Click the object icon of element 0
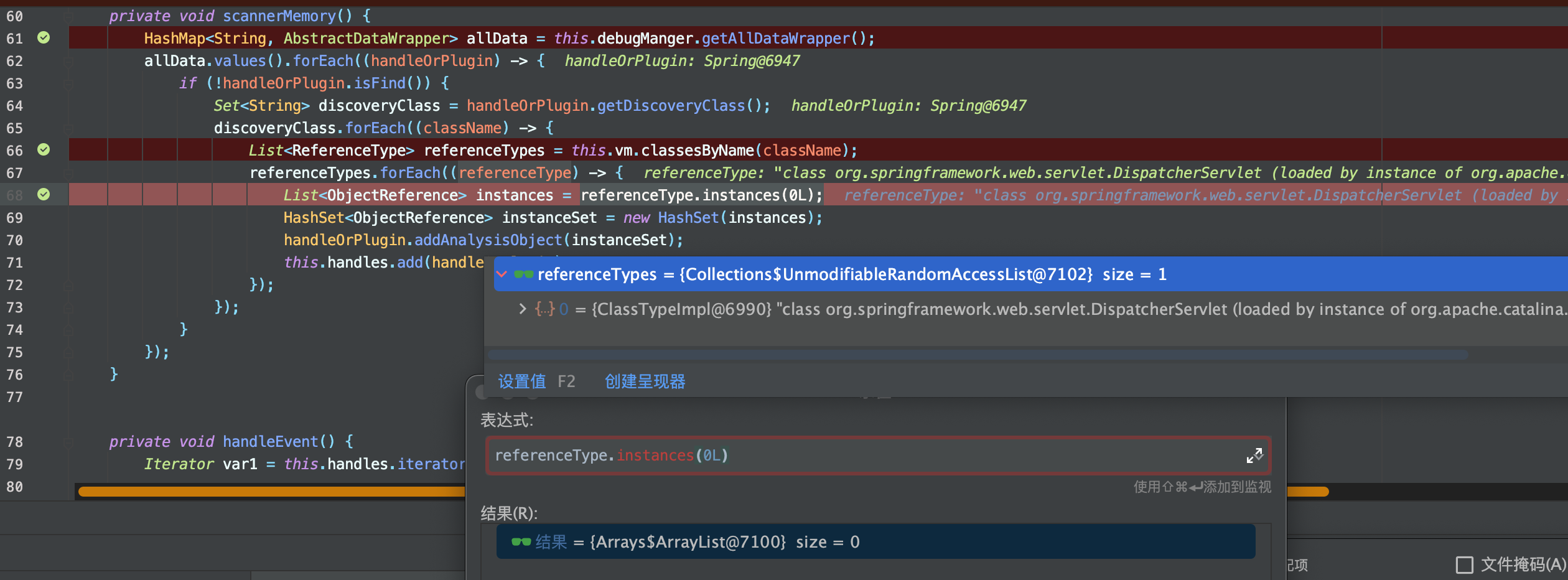 544,309
